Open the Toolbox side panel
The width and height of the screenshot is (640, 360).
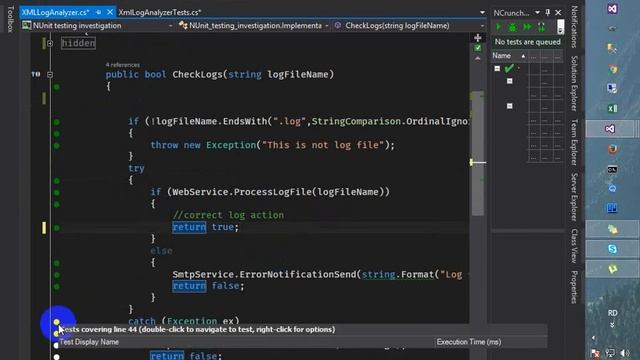[x=11, y=19]
